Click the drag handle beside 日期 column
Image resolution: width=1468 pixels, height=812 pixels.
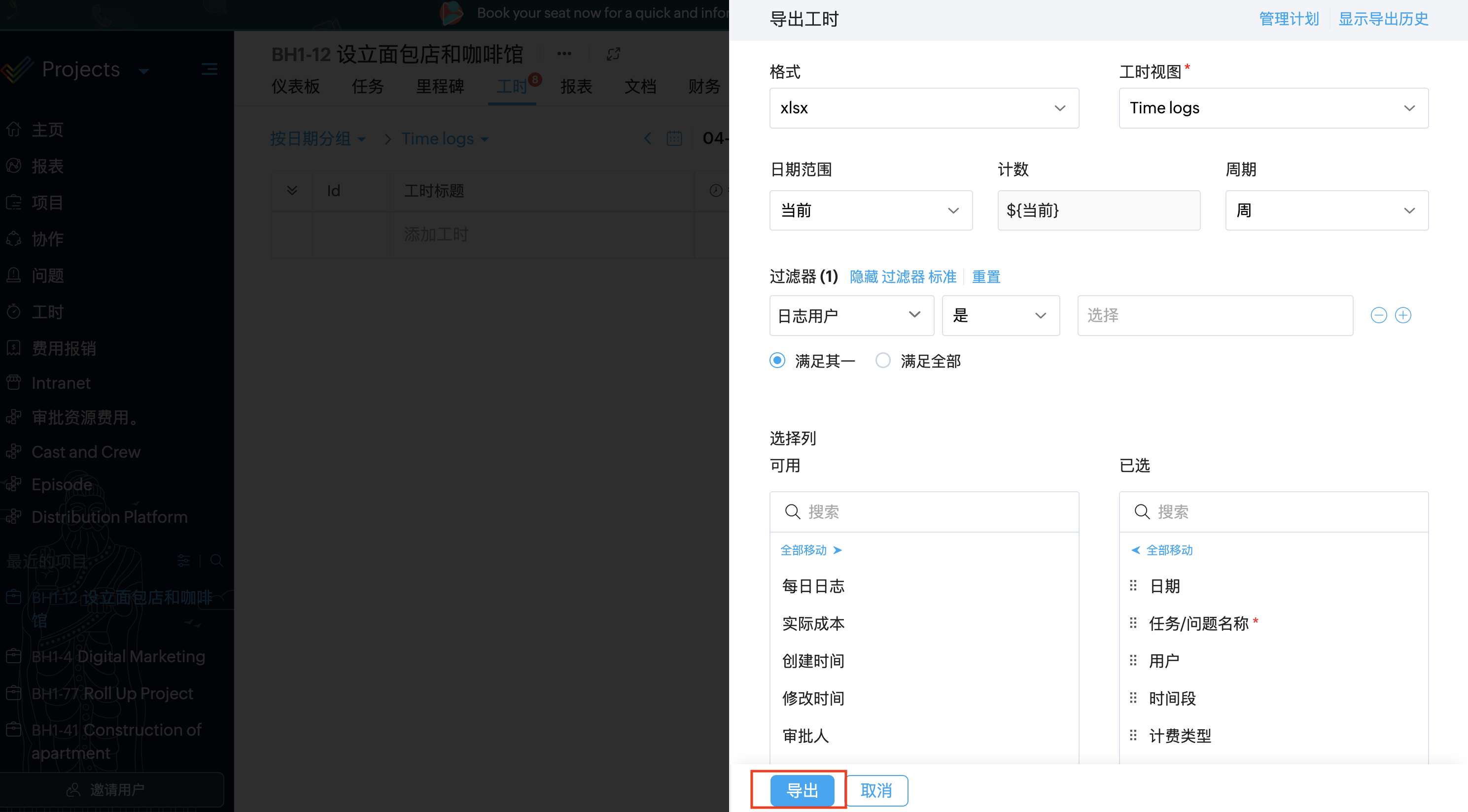coord(1133,585)
